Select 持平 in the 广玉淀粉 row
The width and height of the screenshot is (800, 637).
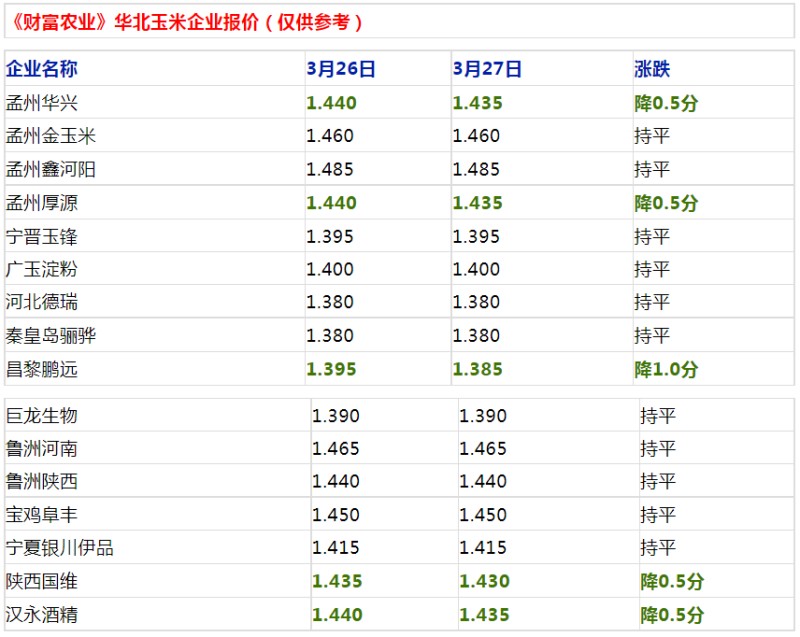click(x=652, y=269)
